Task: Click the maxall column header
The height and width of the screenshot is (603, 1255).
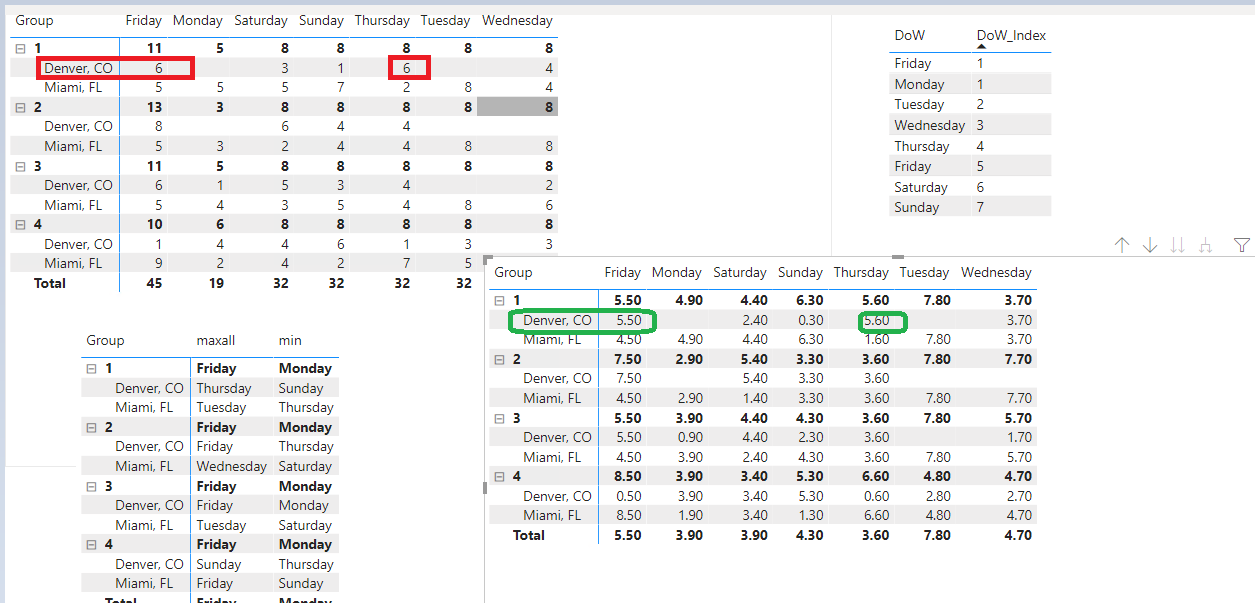Action: 216,341
